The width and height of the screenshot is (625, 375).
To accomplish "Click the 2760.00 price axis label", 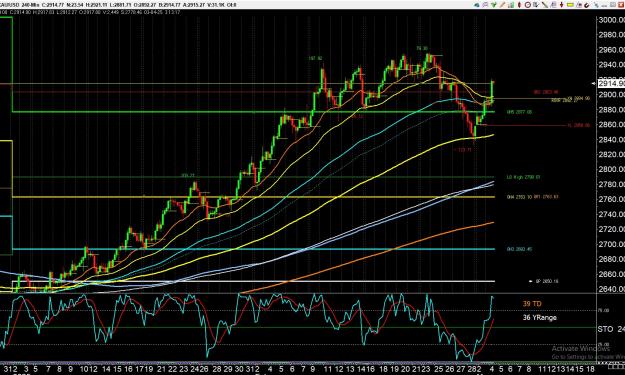I will tap(611, 199).
